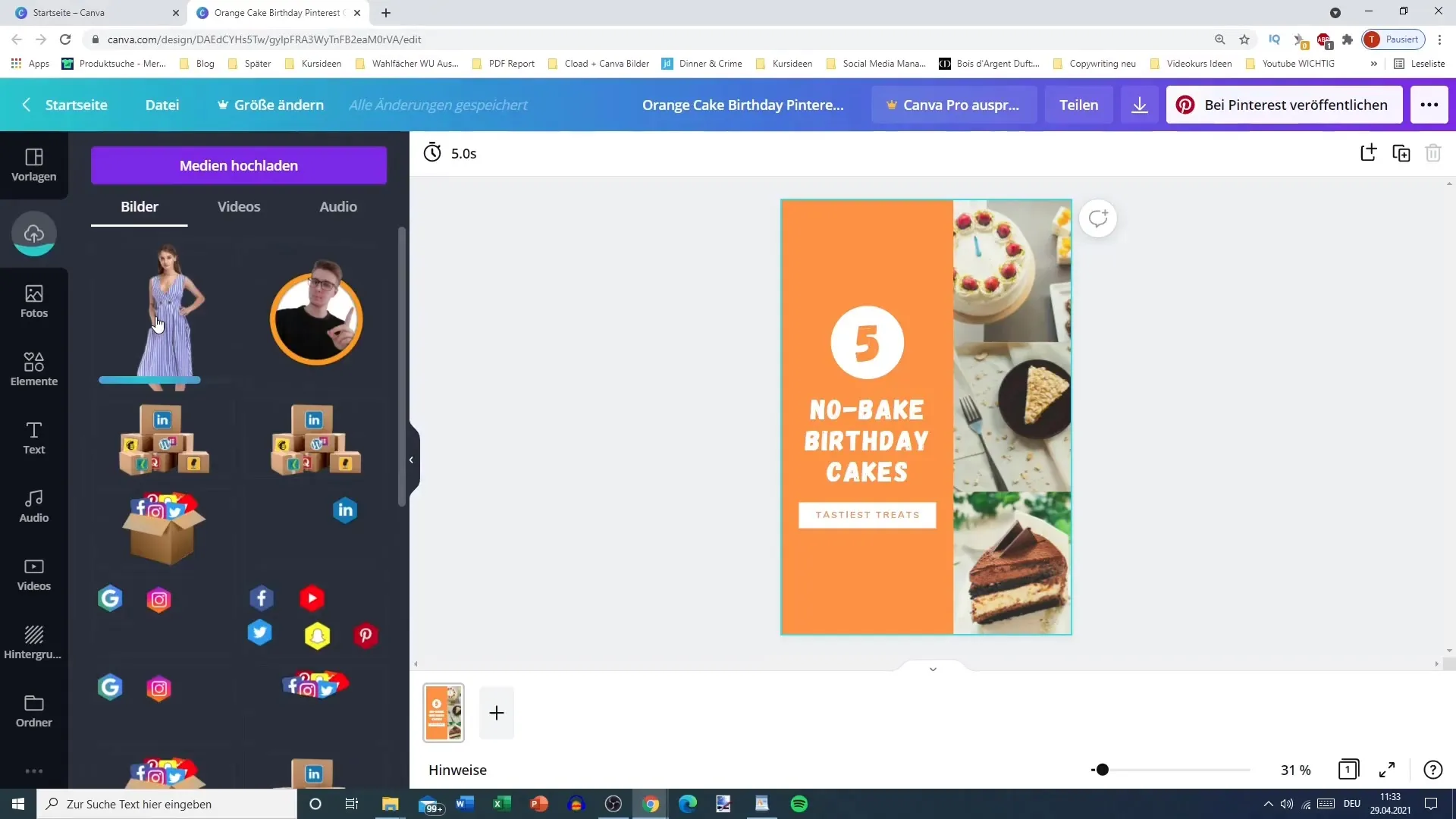
Task: Select the Fotos panel icon
Action: point(33,300)
